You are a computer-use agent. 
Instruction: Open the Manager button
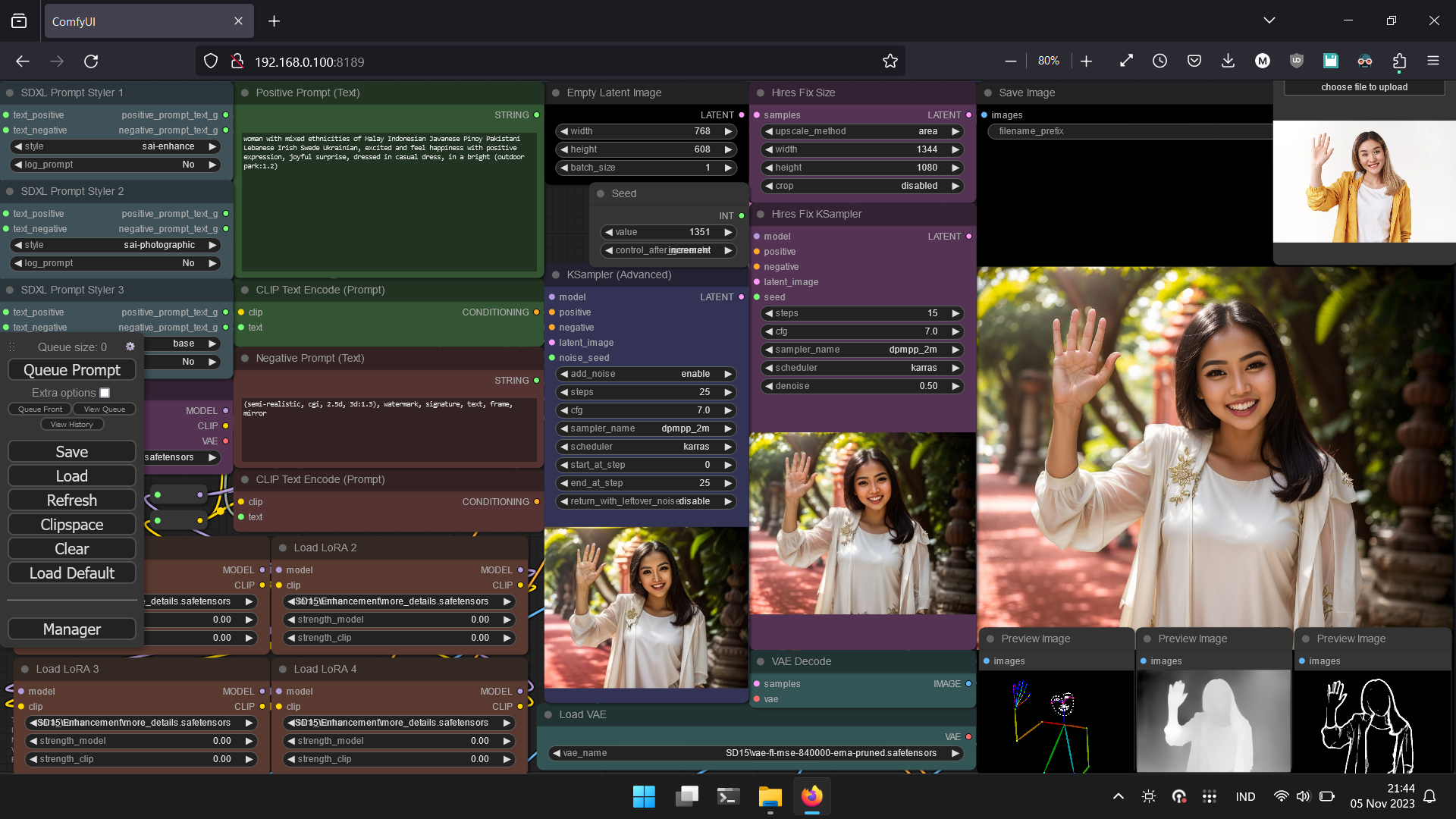(72, 629)
